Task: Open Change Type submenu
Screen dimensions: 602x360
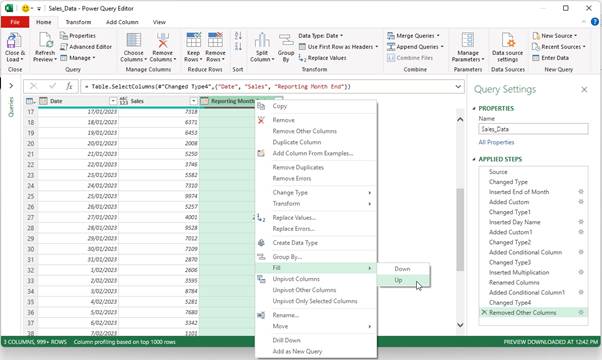Action: pos(316,193)
